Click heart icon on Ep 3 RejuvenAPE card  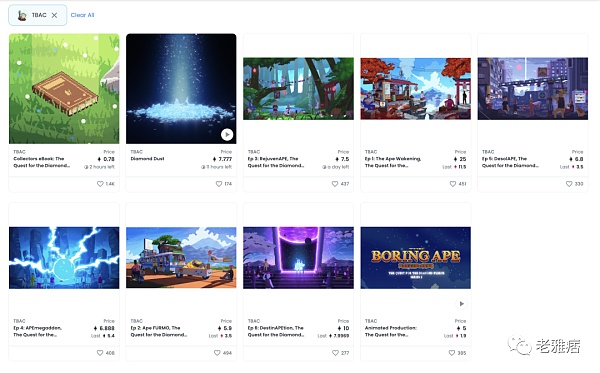click(x=335, y=184)
